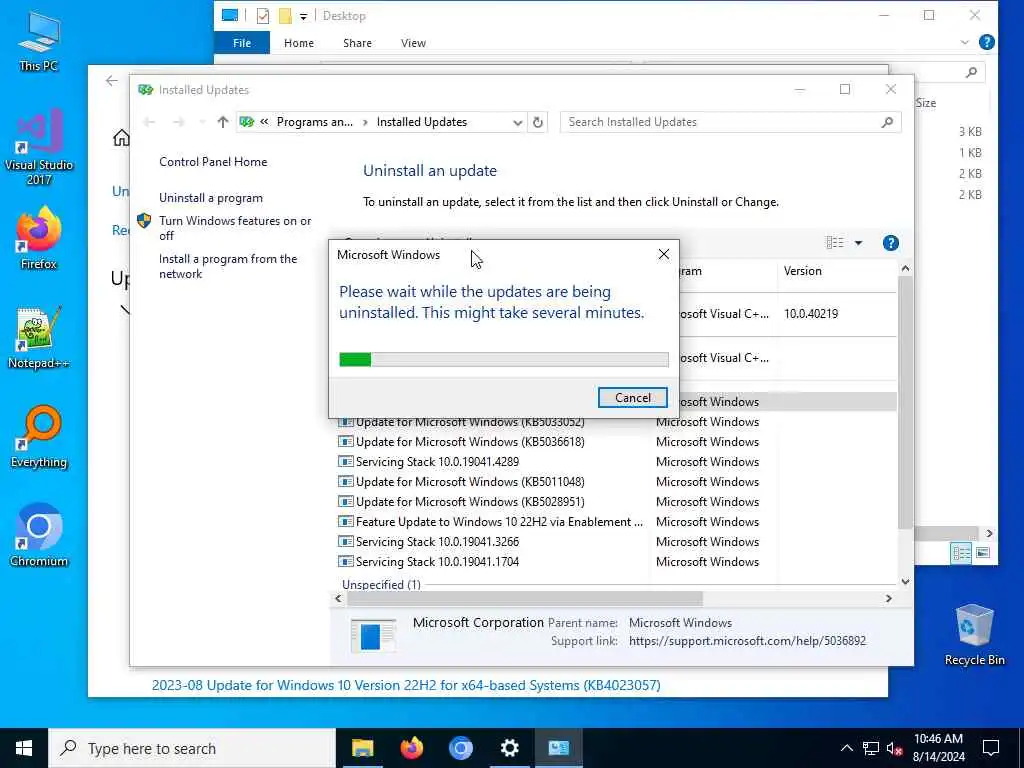Screen dimensions: 1024x768
Task: Open the notification center icon
Action: [991, 748]
